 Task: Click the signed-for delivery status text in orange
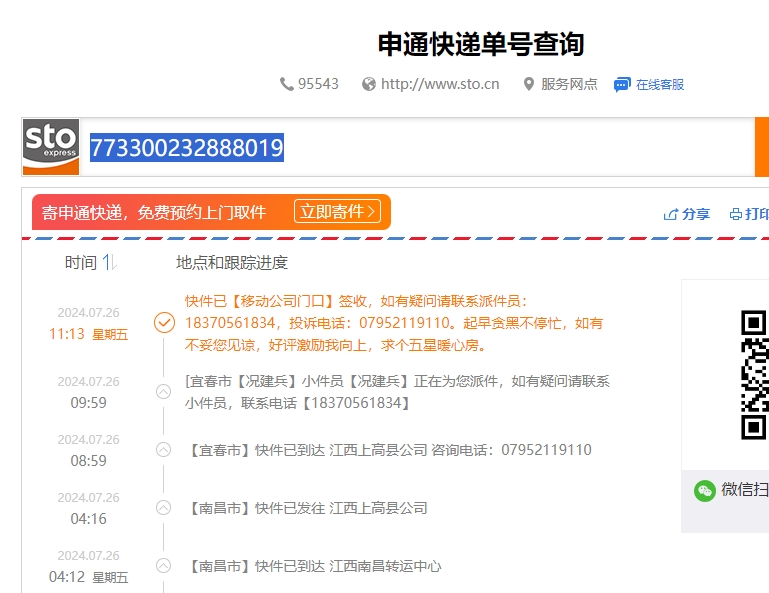click(x=394, y=323)
